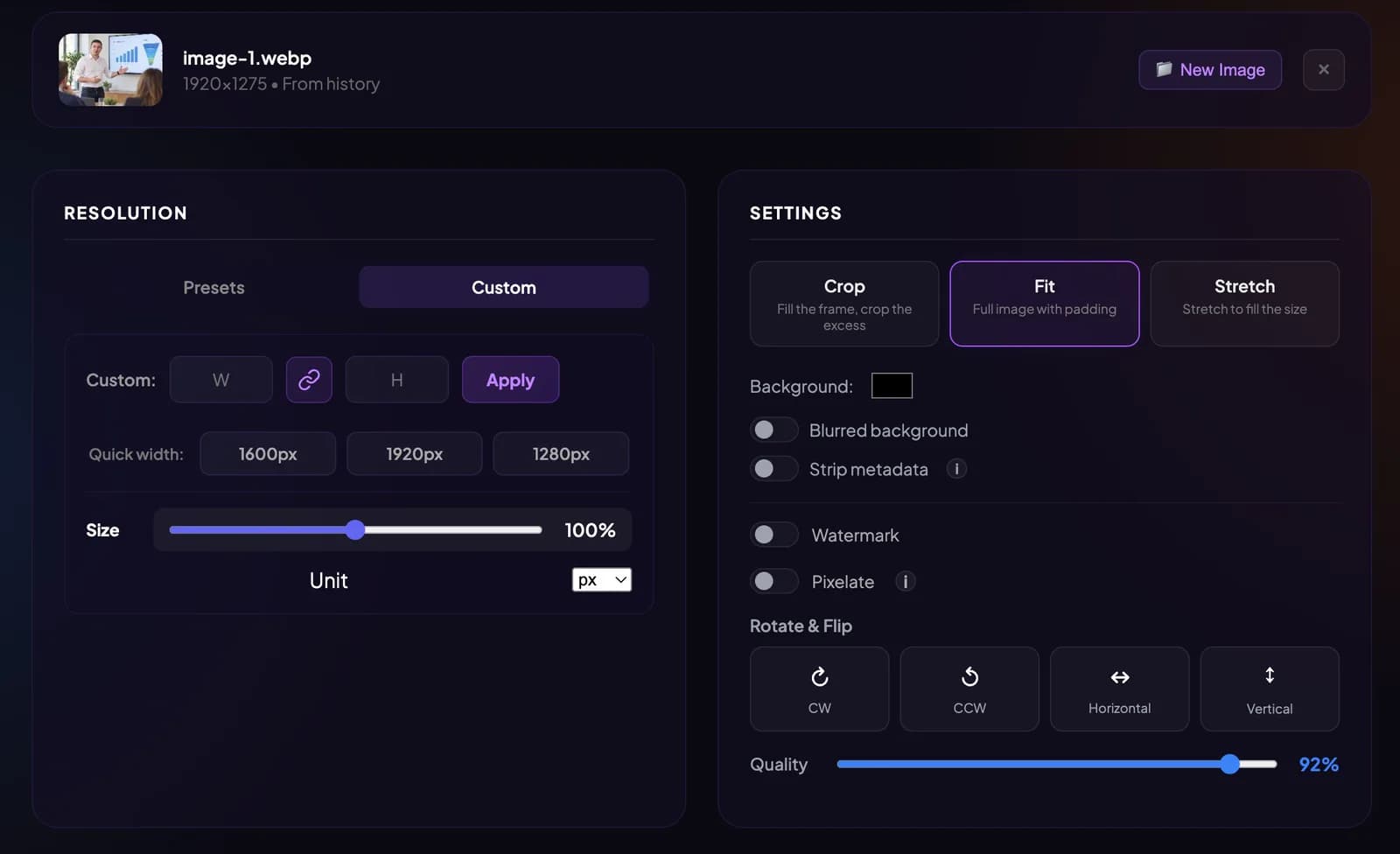Flip image using Horizontal button
Image resolution: width=1400 pixels, height=854 pixels.
[1119, 689]
